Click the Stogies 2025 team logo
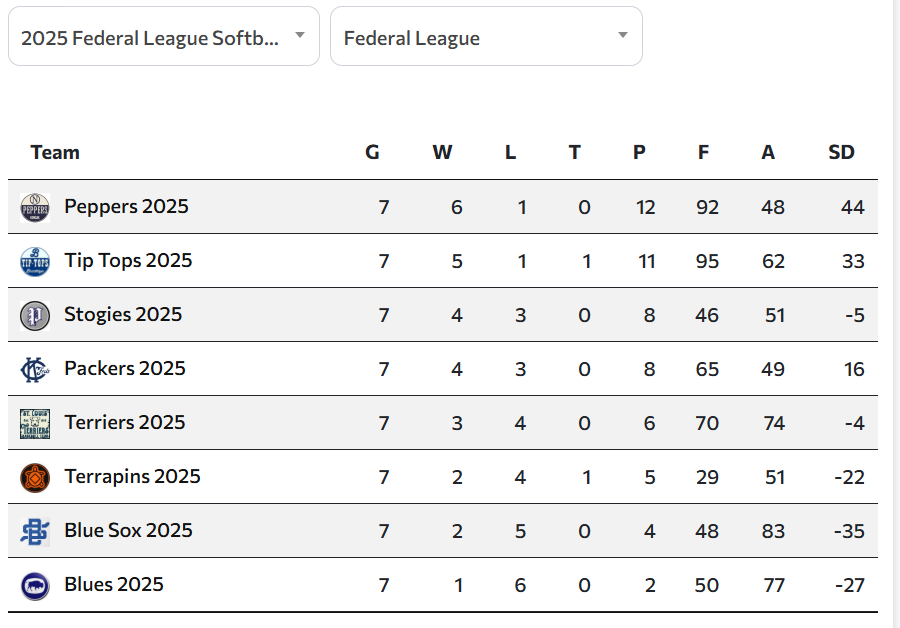The image size is (900, 628). pos(35,314)
